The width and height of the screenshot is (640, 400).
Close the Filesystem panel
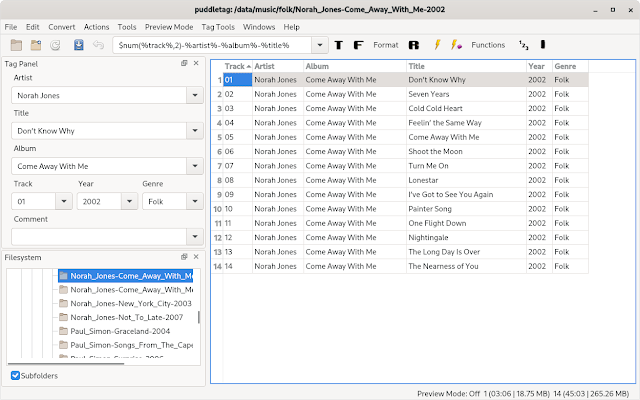pyautogui.click(x=196, y=257)
